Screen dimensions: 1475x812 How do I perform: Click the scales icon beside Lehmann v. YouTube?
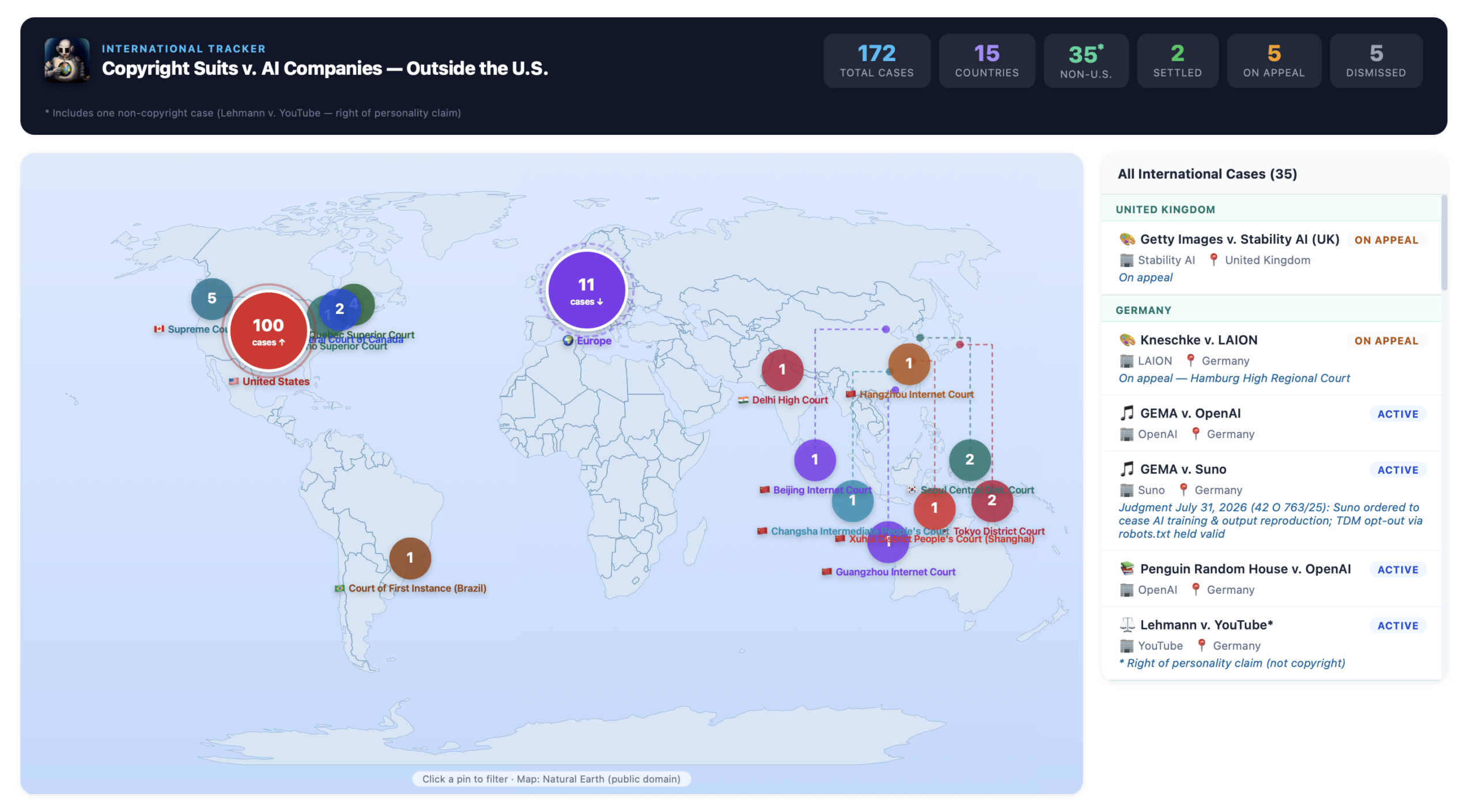(x=1126, y=625)
